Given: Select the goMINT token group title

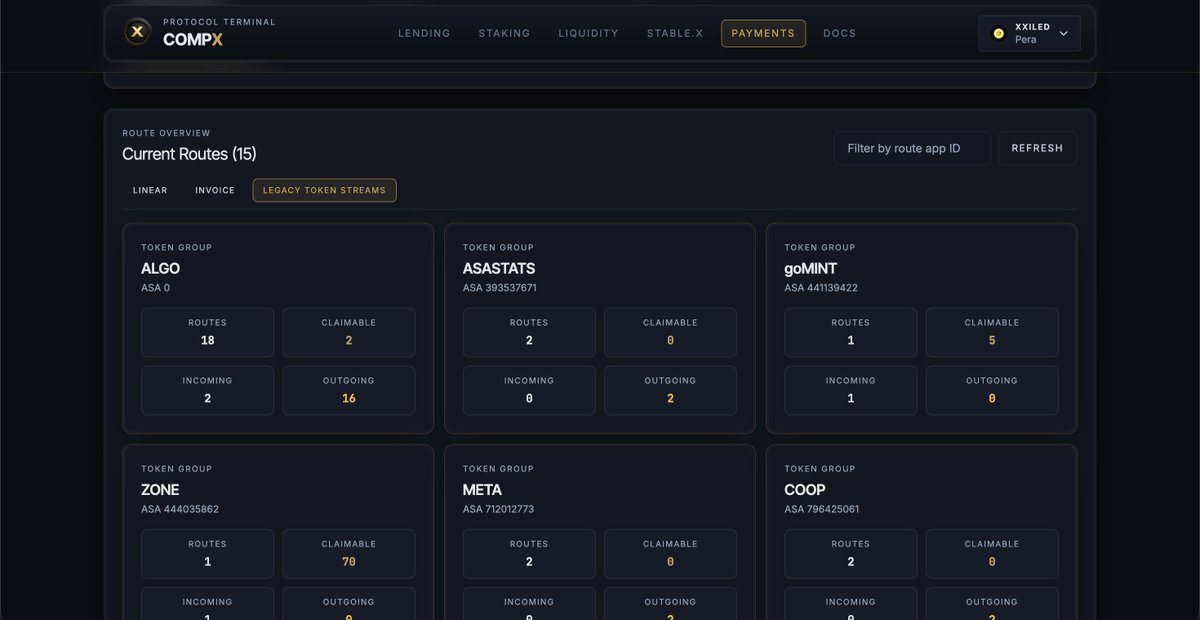Looking at the screenshot, I should [810, 269].
